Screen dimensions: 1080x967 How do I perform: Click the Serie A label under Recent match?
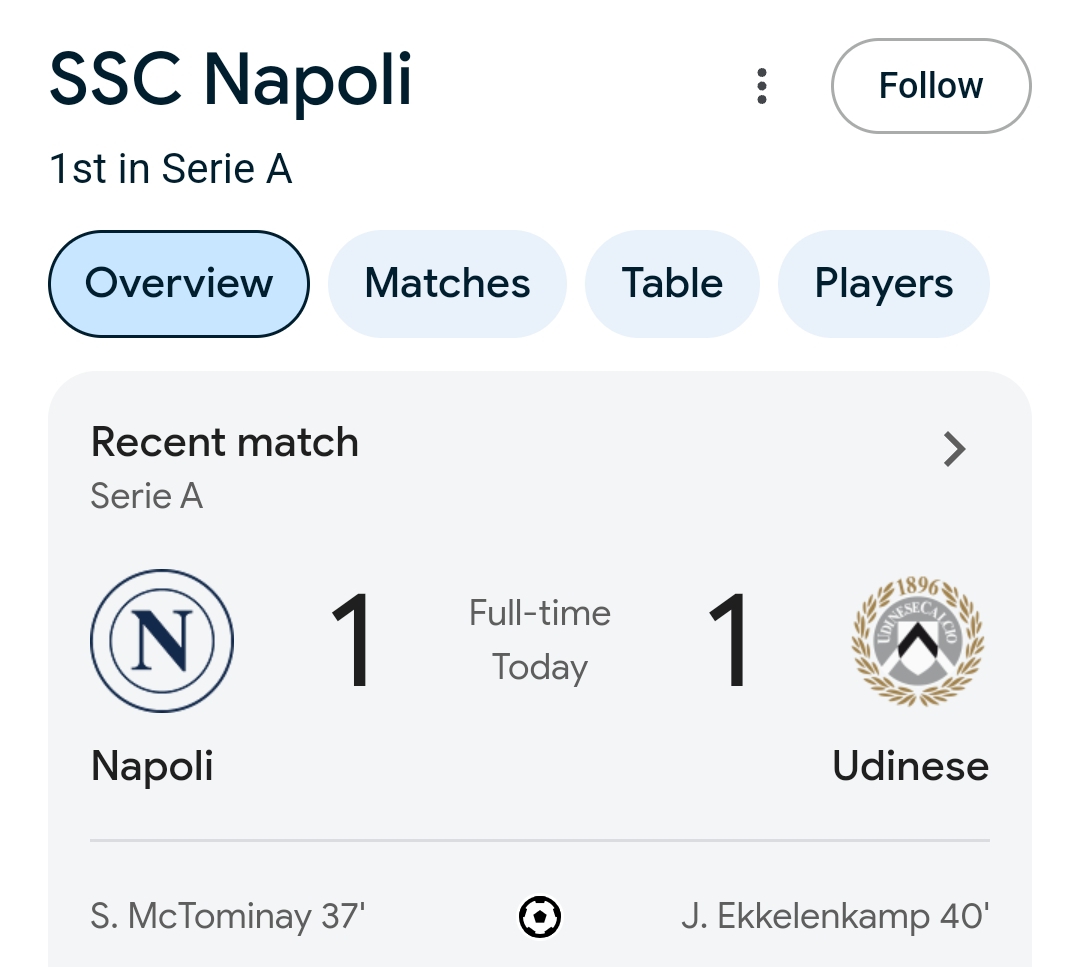tap(147, 496)
